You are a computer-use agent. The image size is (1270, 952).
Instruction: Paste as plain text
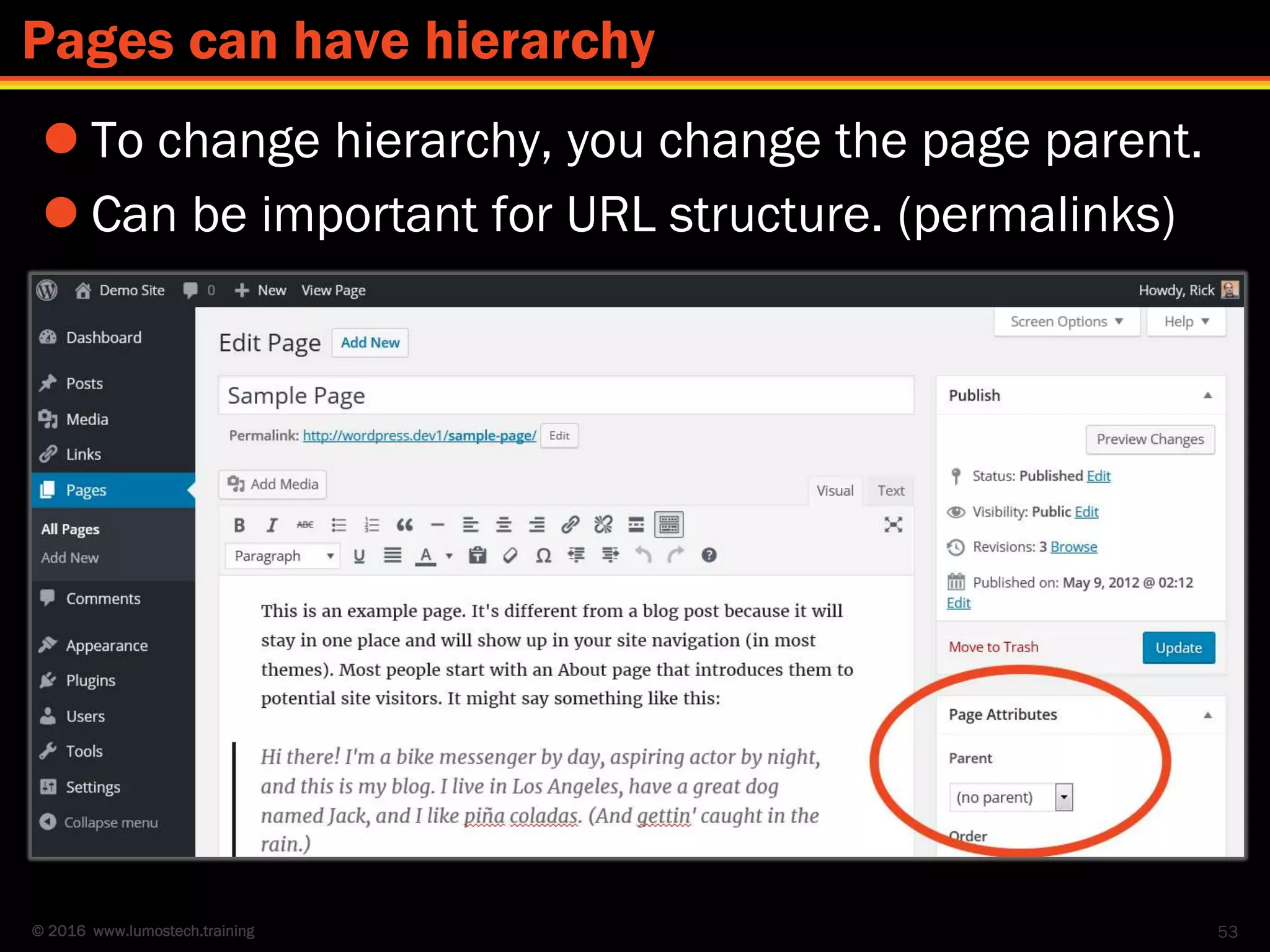click(477, 555)
